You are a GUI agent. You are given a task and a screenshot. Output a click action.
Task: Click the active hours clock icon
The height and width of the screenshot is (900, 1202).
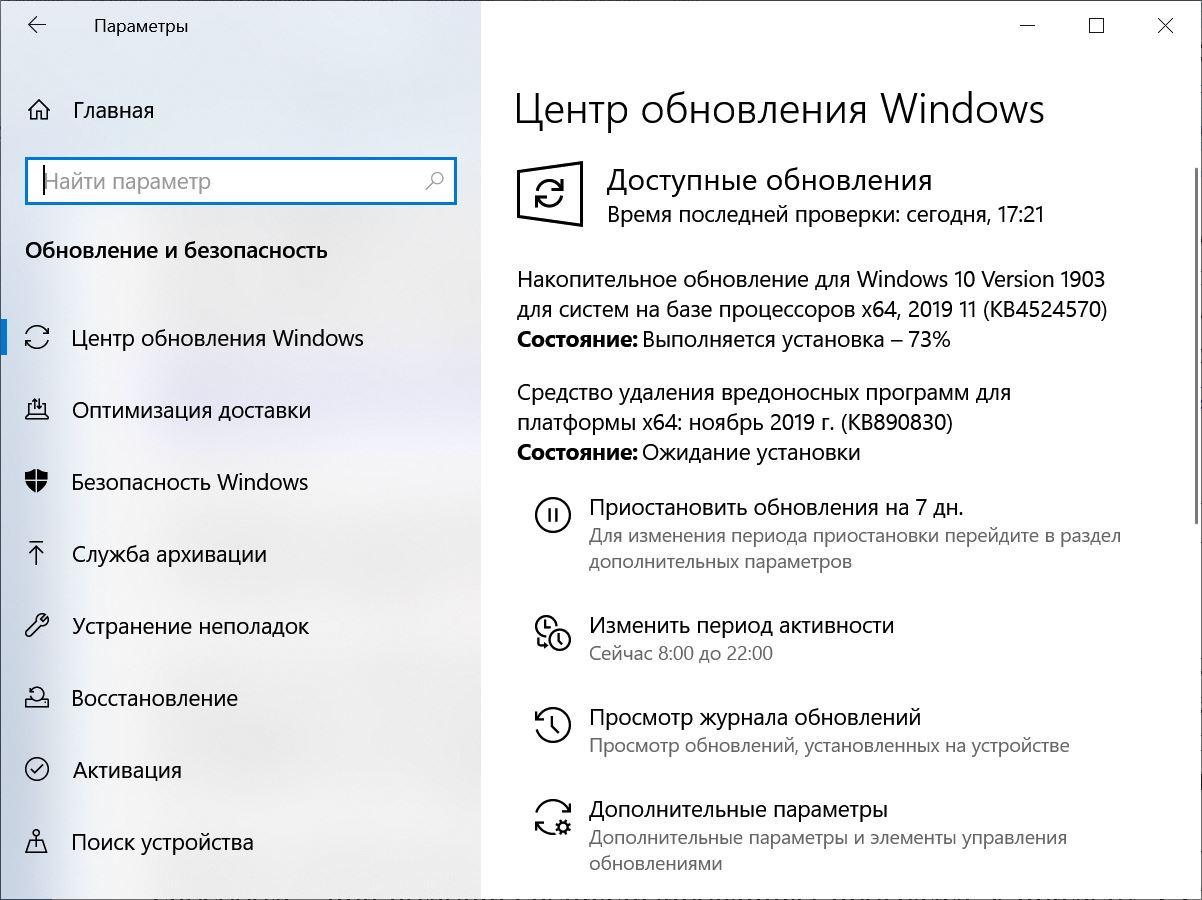point(552,632)
